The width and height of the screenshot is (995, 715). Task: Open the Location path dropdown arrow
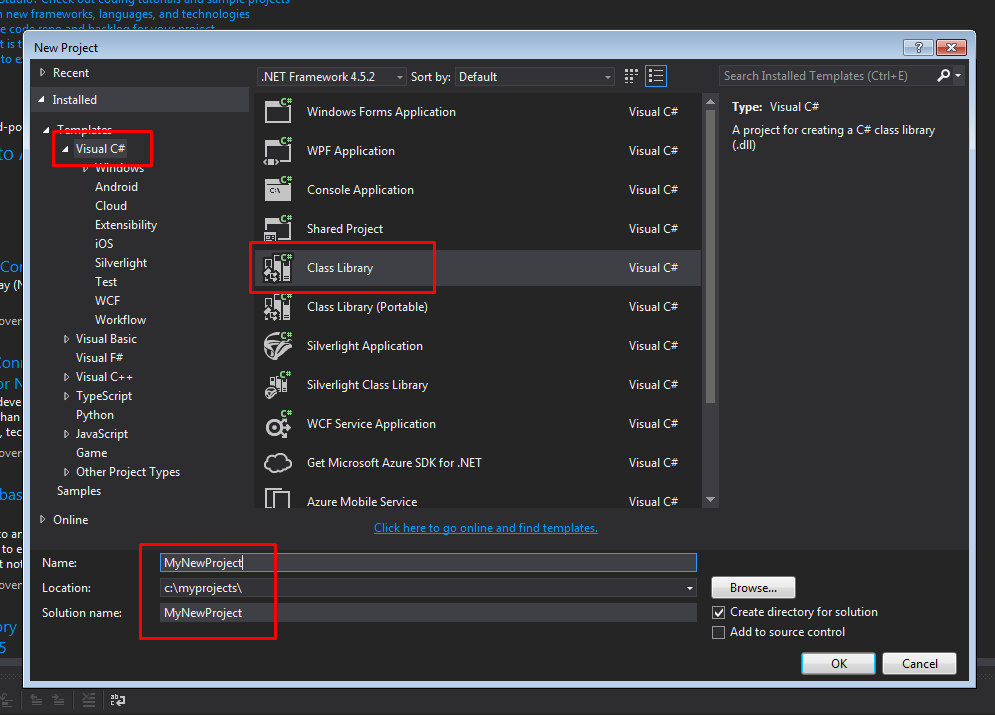(689, 588)
